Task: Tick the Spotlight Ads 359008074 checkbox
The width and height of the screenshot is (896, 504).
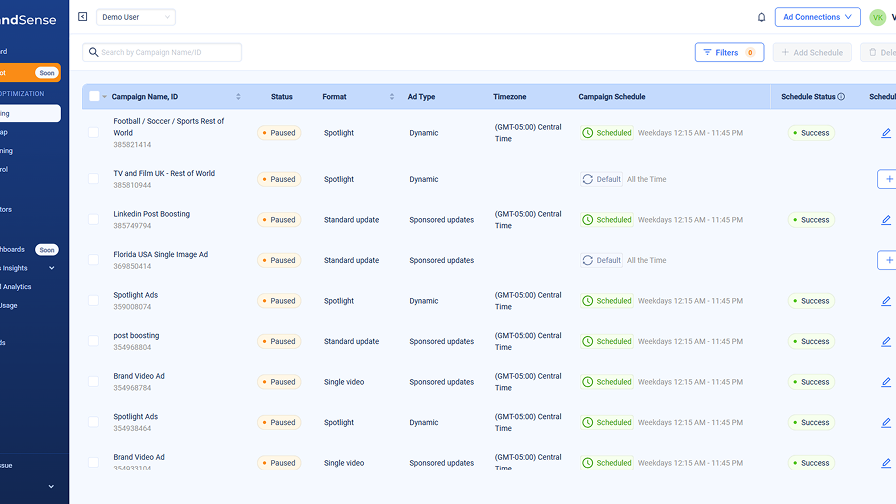Action: (x=93, y=301)
